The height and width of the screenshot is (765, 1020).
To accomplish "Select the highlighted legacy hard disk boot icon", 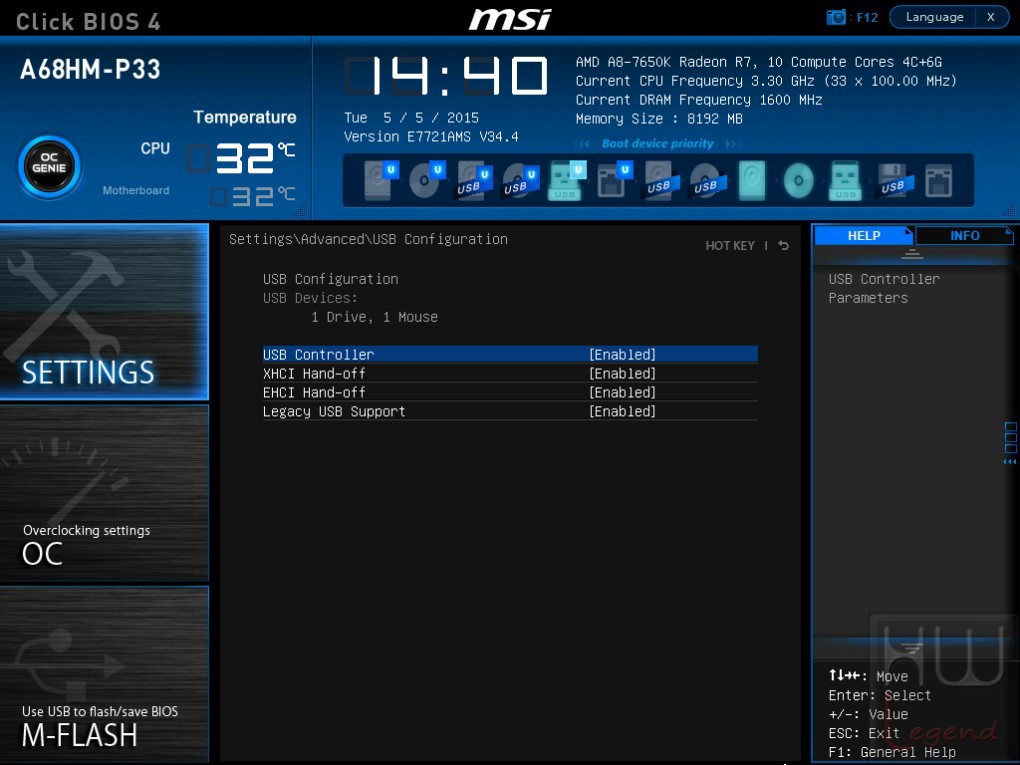I will tap(752, 180).
